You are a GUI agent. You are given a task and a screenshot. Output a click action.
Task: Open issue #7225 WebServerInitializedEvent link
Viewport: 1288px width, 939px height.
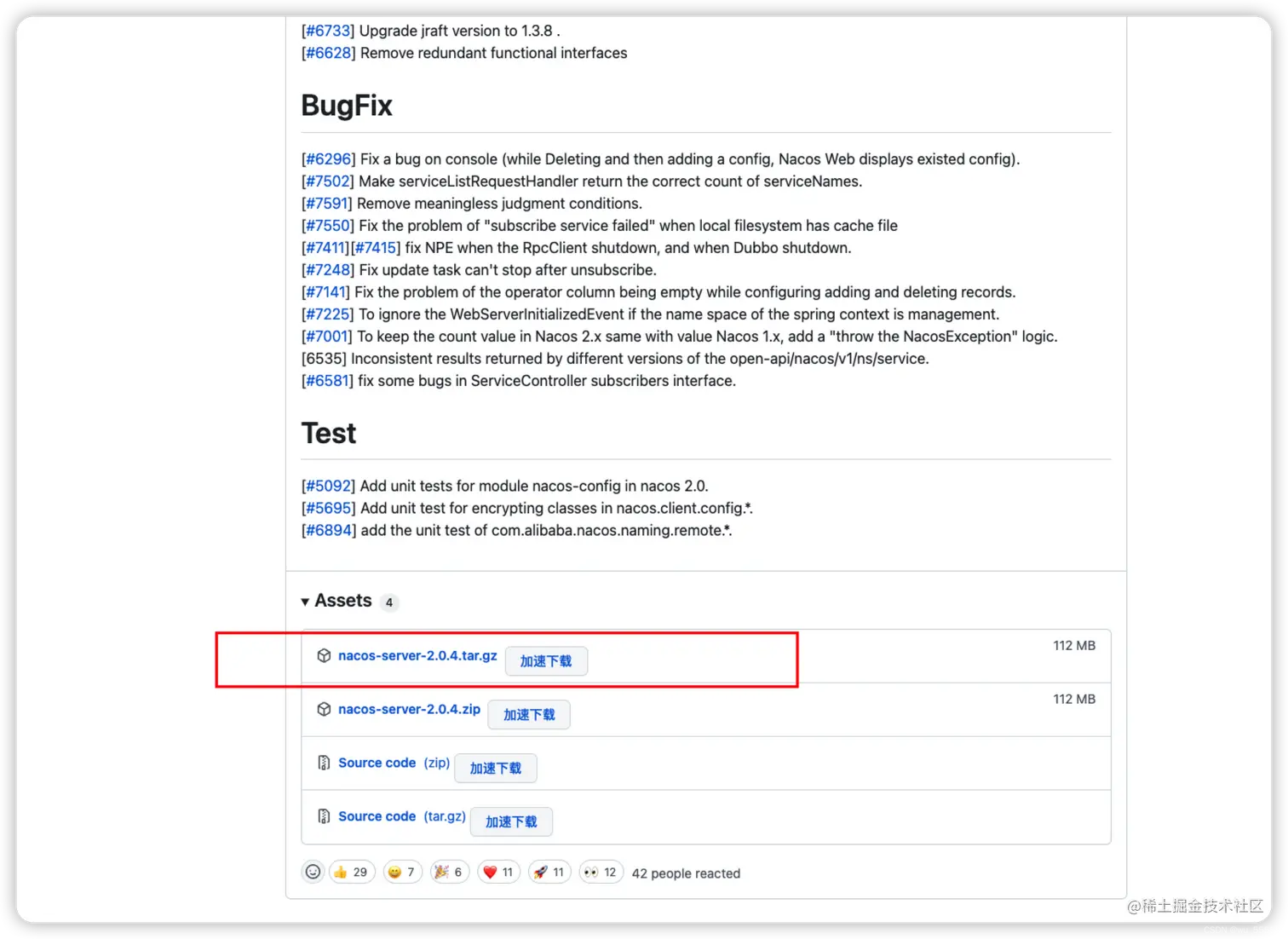[x=328, y=314]
